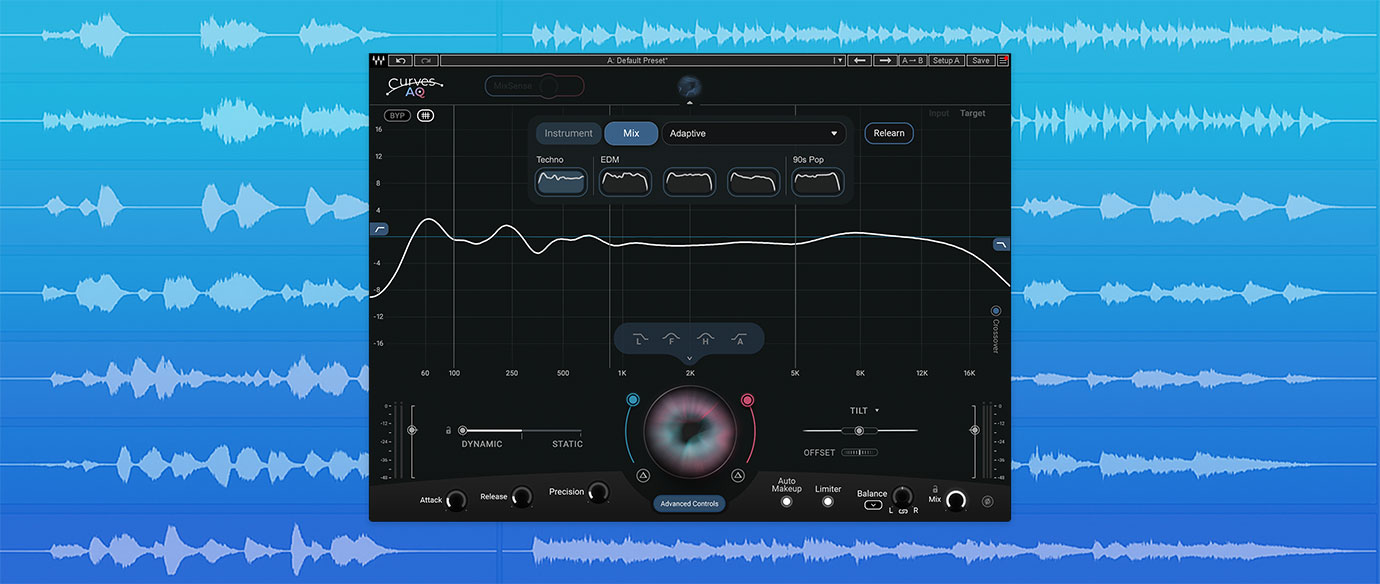This screenshot has width=1380, height=584.
Task: Choose the A filter shape
Action: pos(739,339)
